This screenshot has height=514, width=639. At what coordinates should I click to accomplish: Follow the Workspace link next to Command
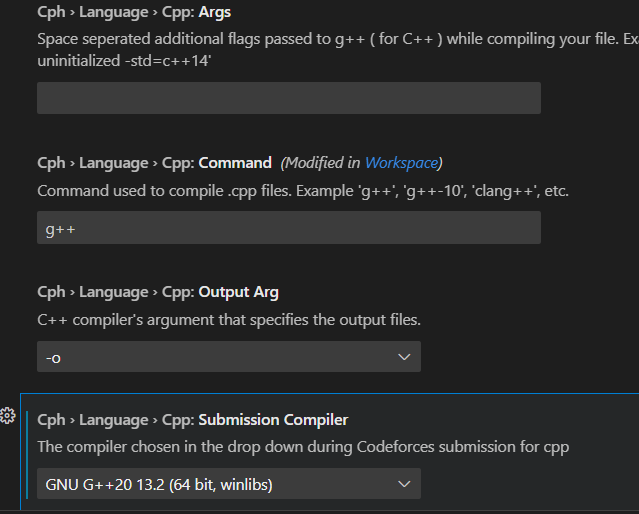pyautogui.click(x=401, y=163)
